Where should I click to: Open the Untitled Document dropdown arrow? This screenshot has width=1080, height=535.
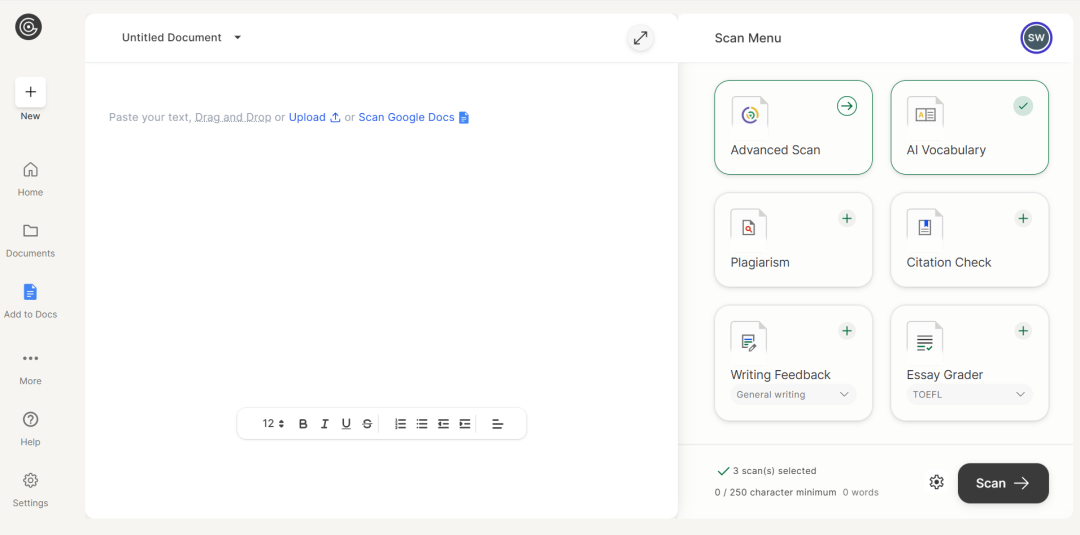(238, 38)
